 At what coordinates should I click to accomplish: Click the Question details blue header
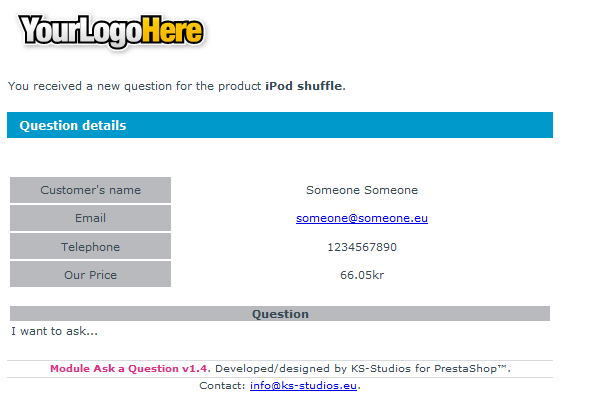[x=280, y=125]
